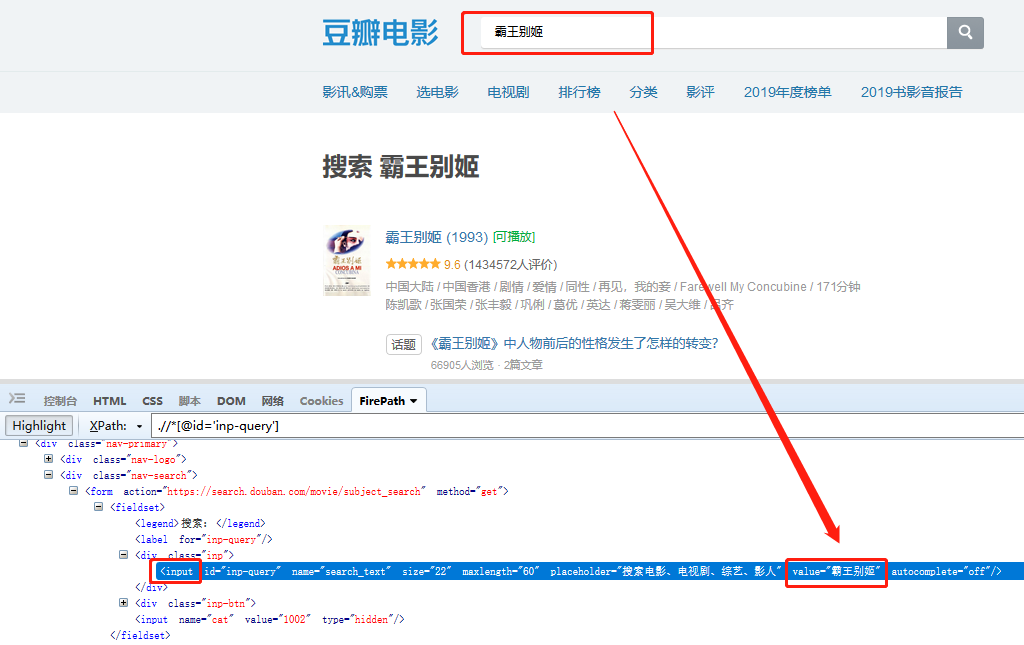This screenshot has width=1024, height=645.
Task: Click the 话题 tag button
Action: 404,344
